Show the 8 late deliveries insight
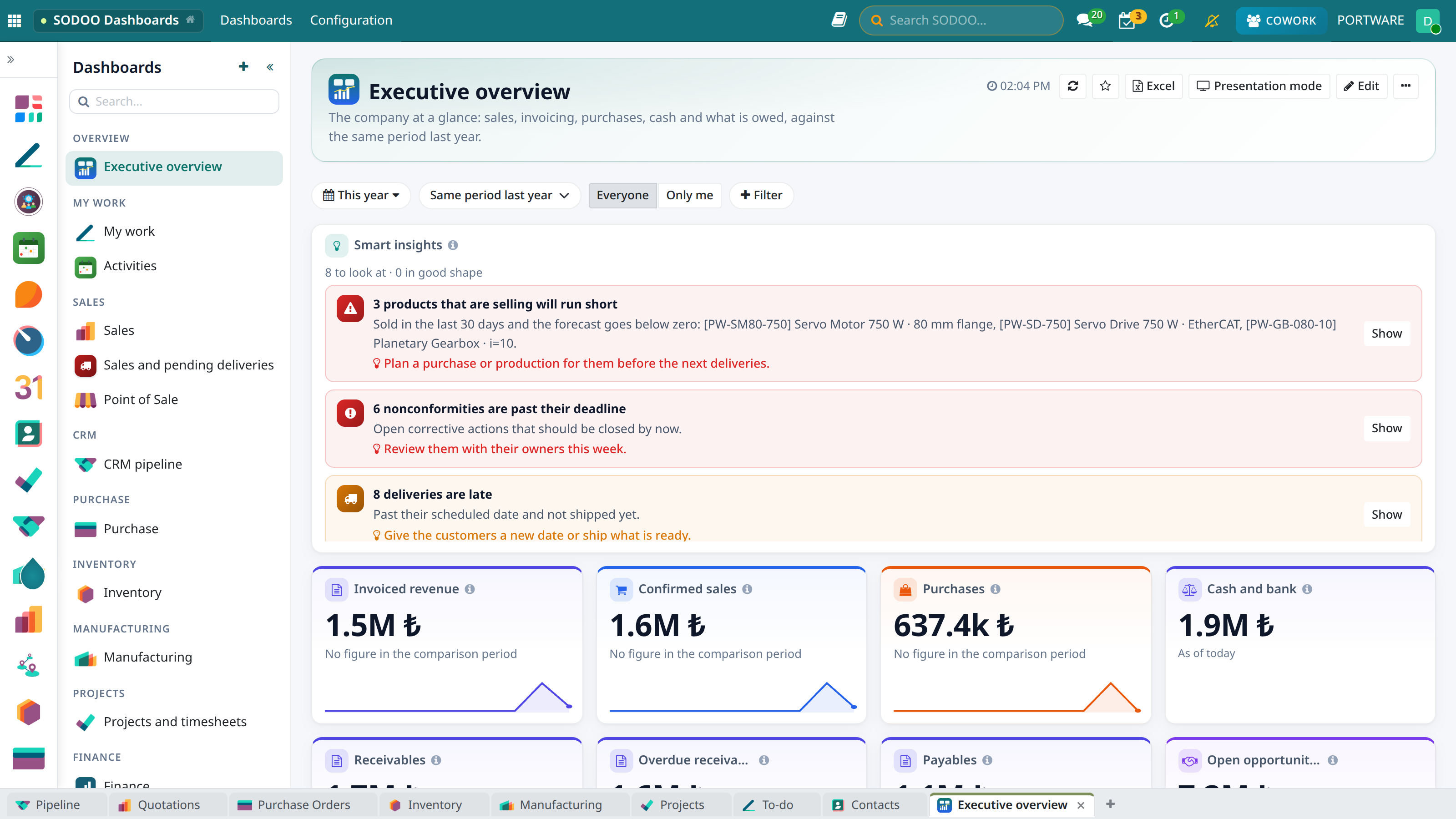 coord(1386,514)
